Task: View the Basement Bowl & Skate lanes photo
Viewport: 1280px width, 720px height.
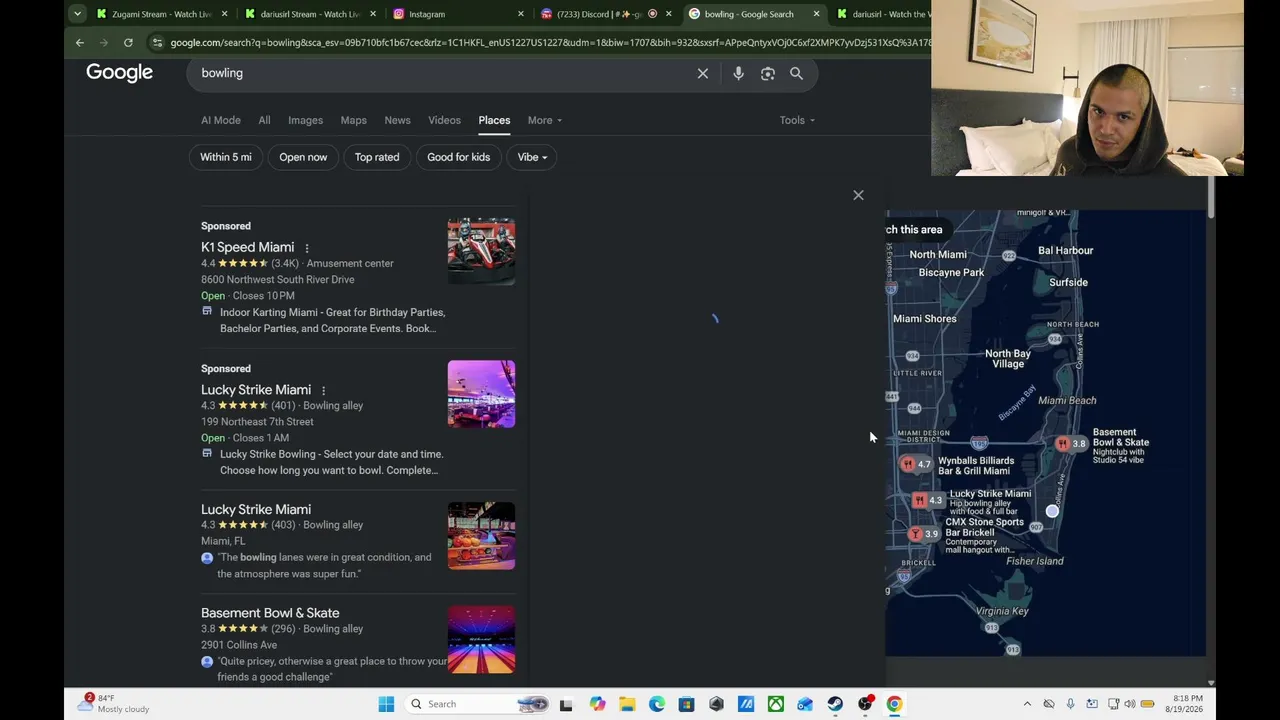Action: 481,639
